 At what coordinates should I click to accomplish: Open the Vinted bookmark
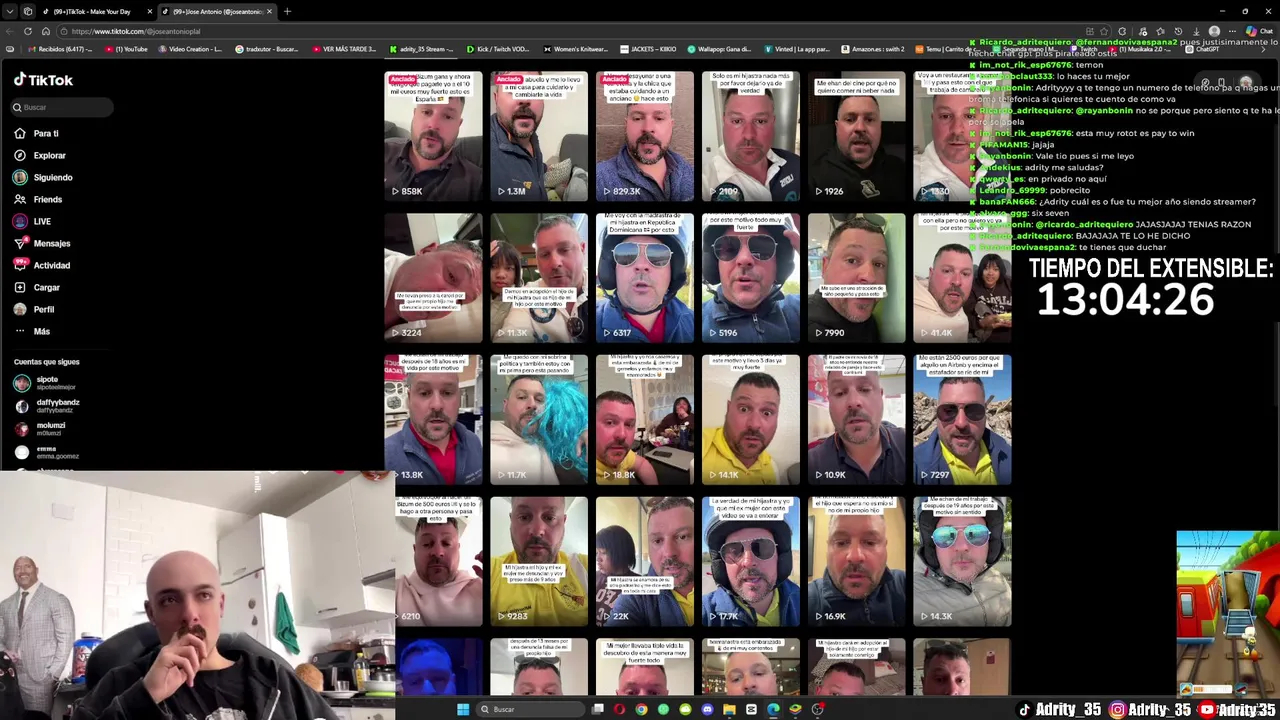click(x=796, y=49)
